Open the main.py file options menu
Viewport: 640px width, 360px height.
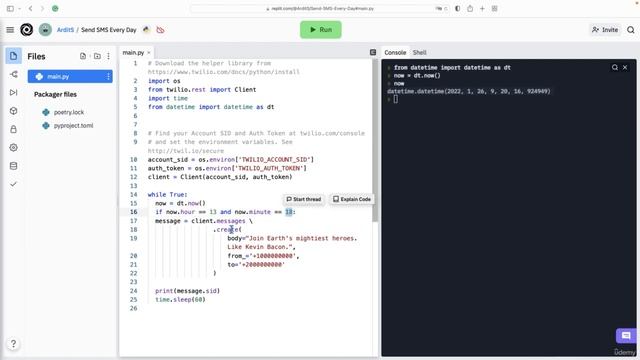[x=108, y=76]
